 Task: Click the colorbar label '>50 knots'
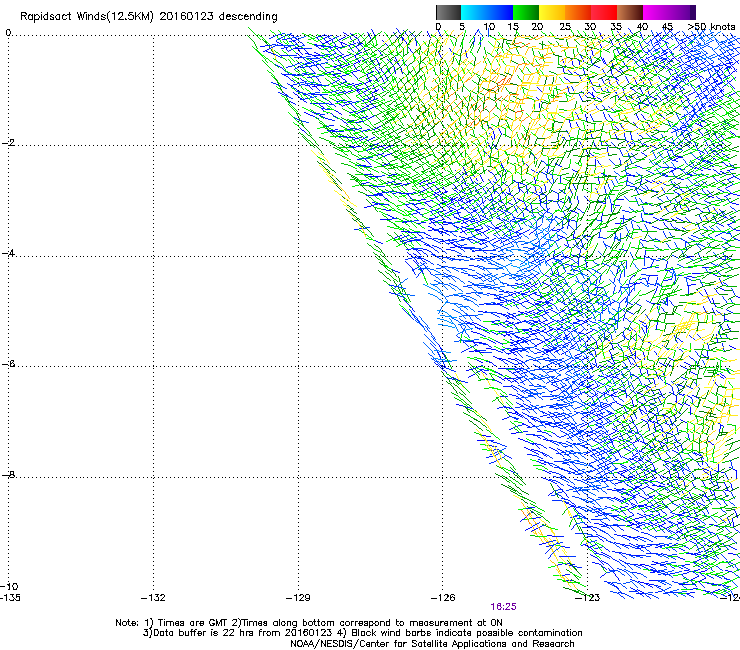tap(711, 27)
